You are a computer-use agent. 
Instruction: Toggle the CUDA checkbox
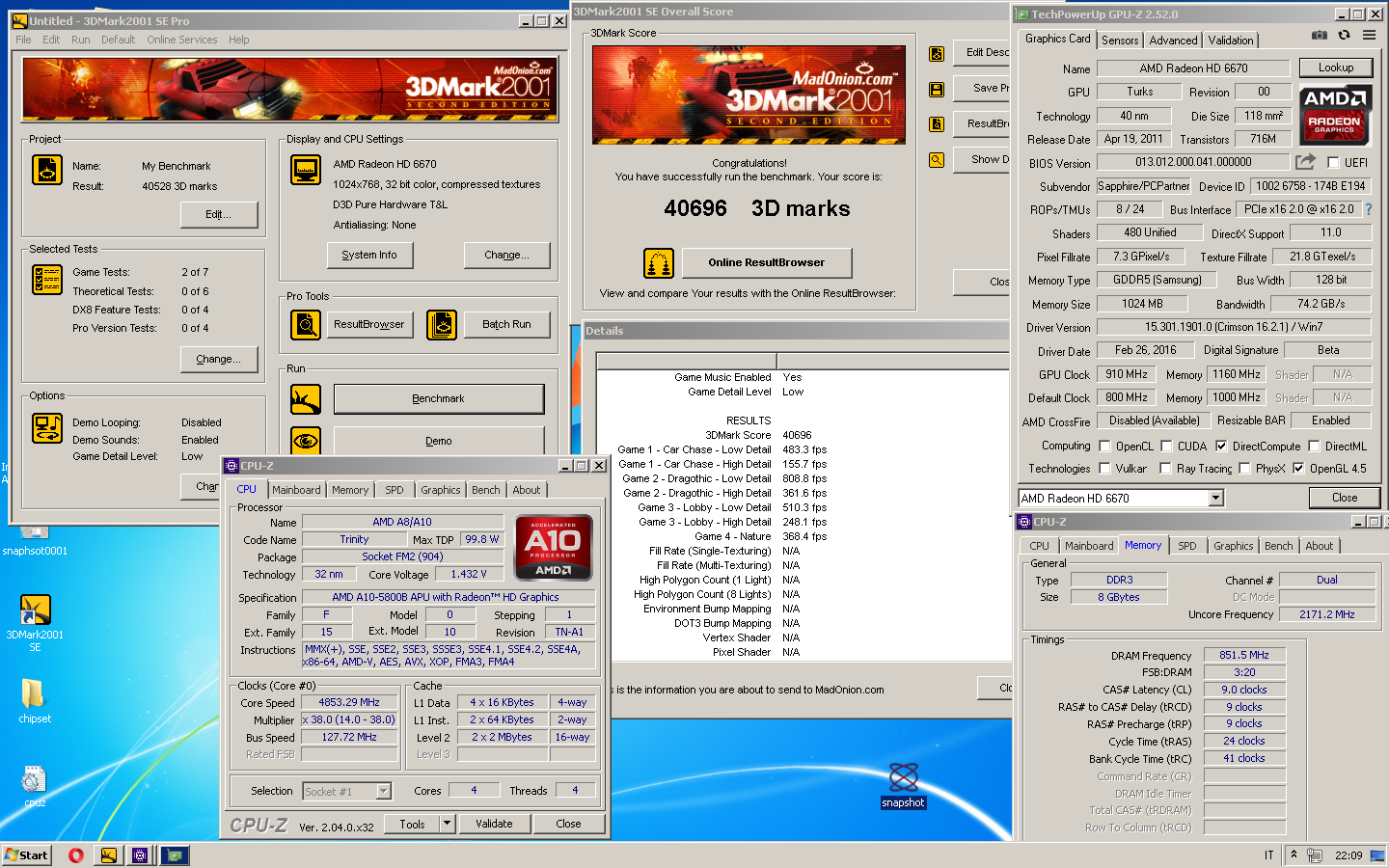point(1167,447)
